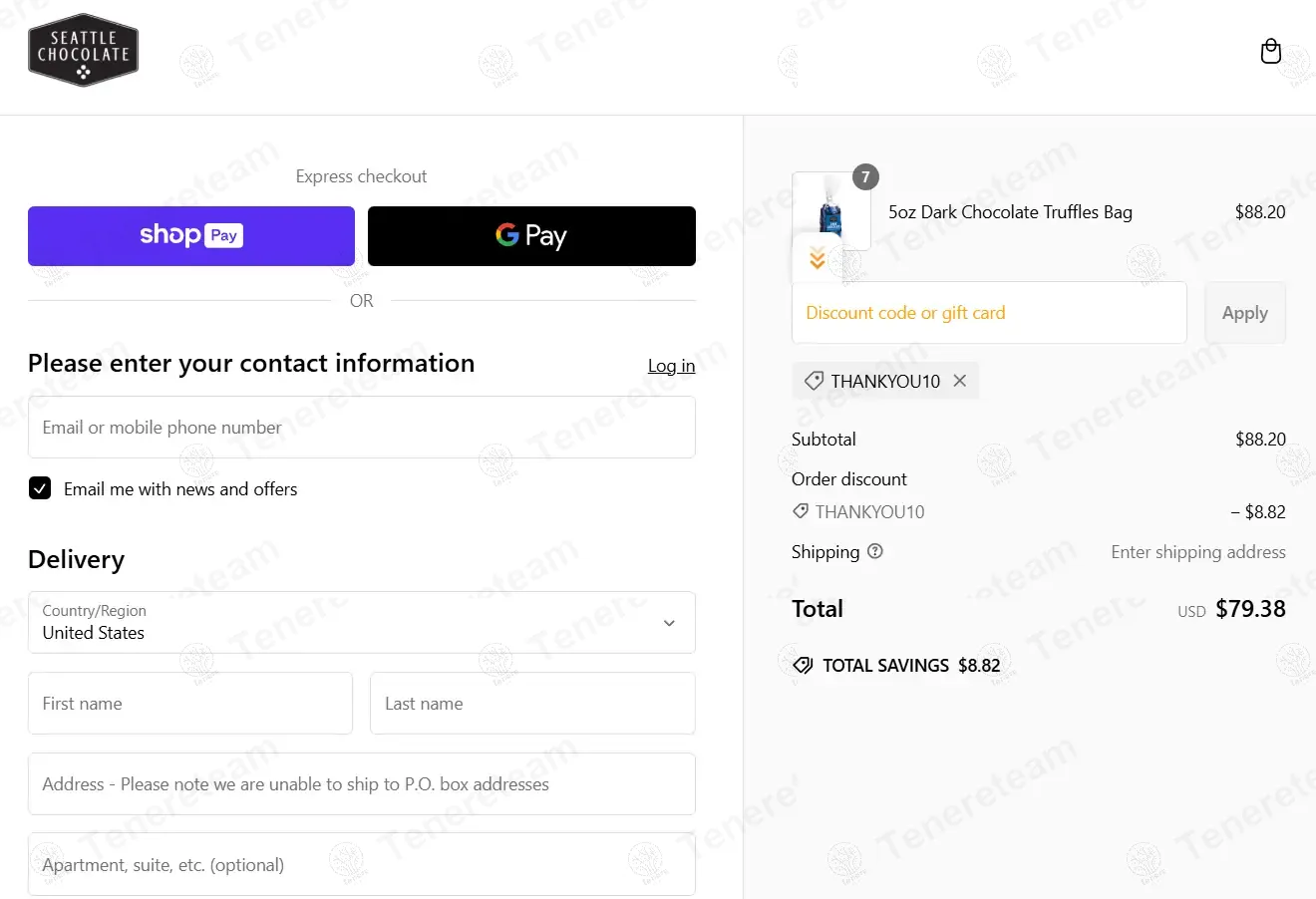Uncheck Email me with news and offers
Viewport: 1316px width, 899px height.
point(40,488)
